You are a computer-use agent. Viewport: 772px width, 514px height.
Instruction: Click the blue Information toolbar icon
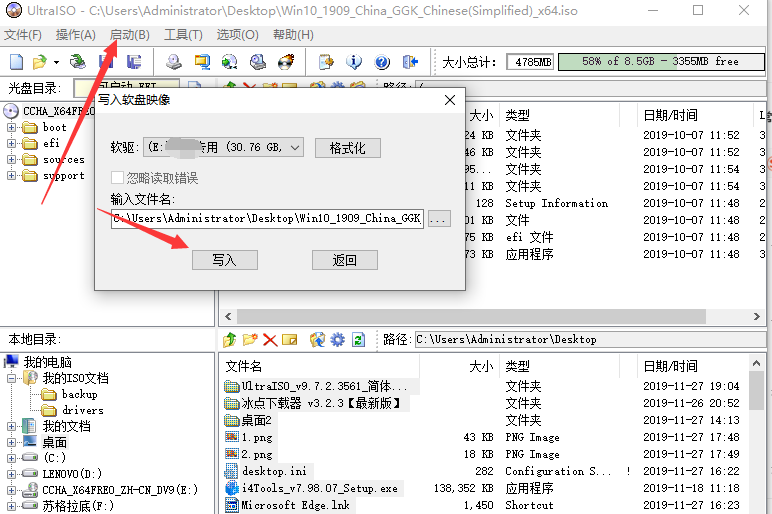(354, 62)
